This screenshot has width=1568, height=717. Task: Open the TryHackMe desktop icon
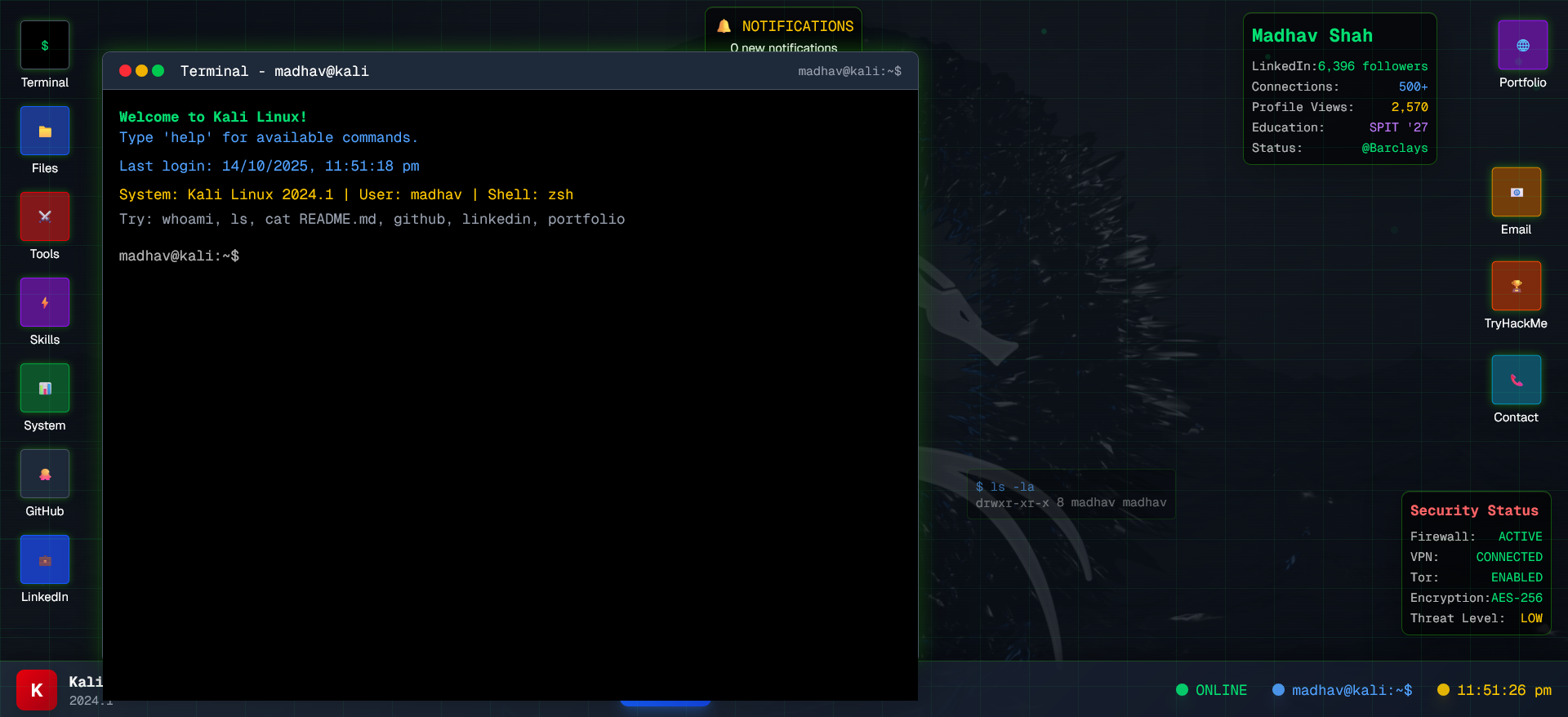1516,295
